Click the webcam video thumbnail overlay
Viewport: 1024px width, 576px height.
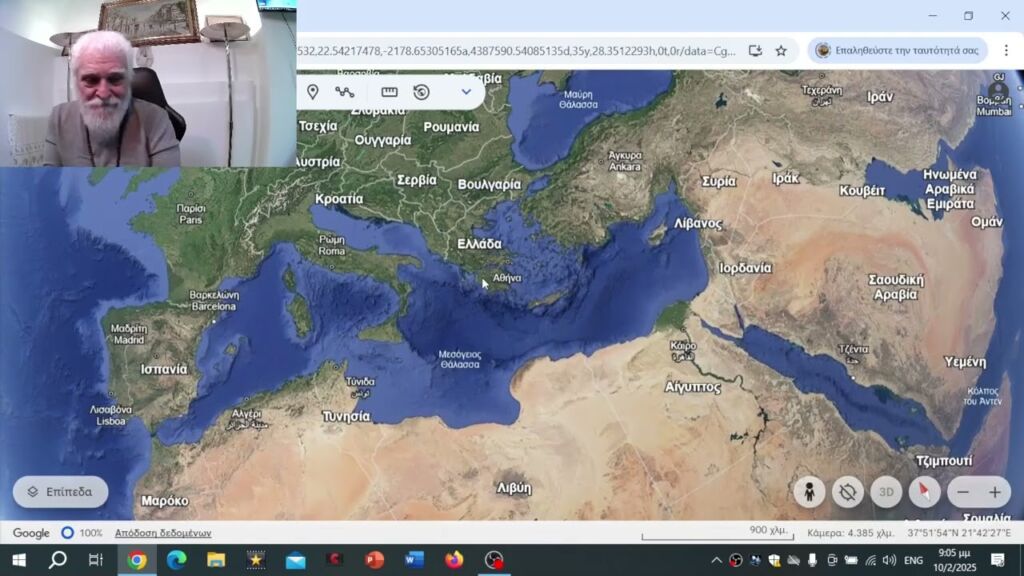click(x=148, y=83)
